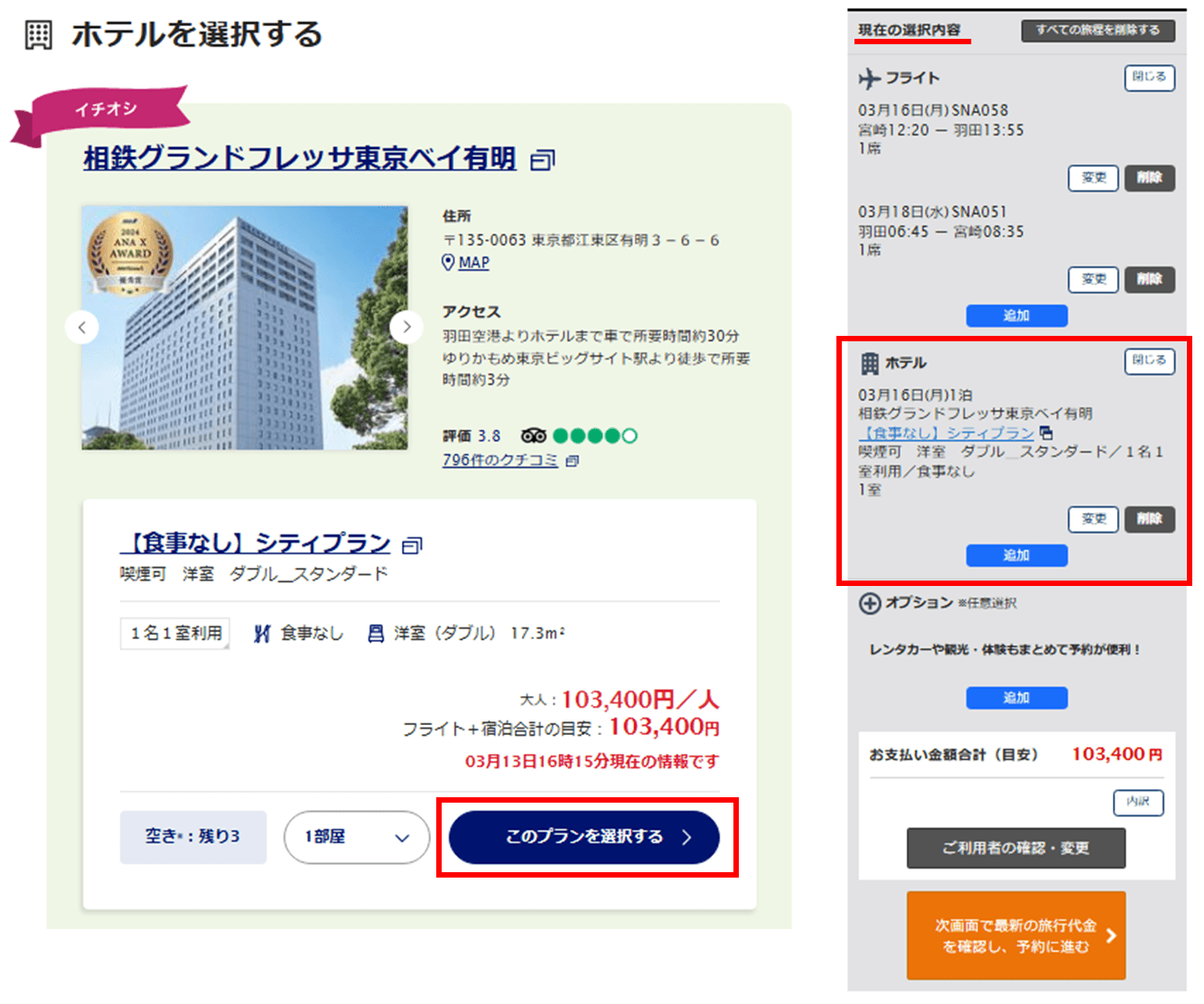1204x1004 pixels.
Task: Show previous hotel photo with left arrow
Action: click(x=82, y=327)
